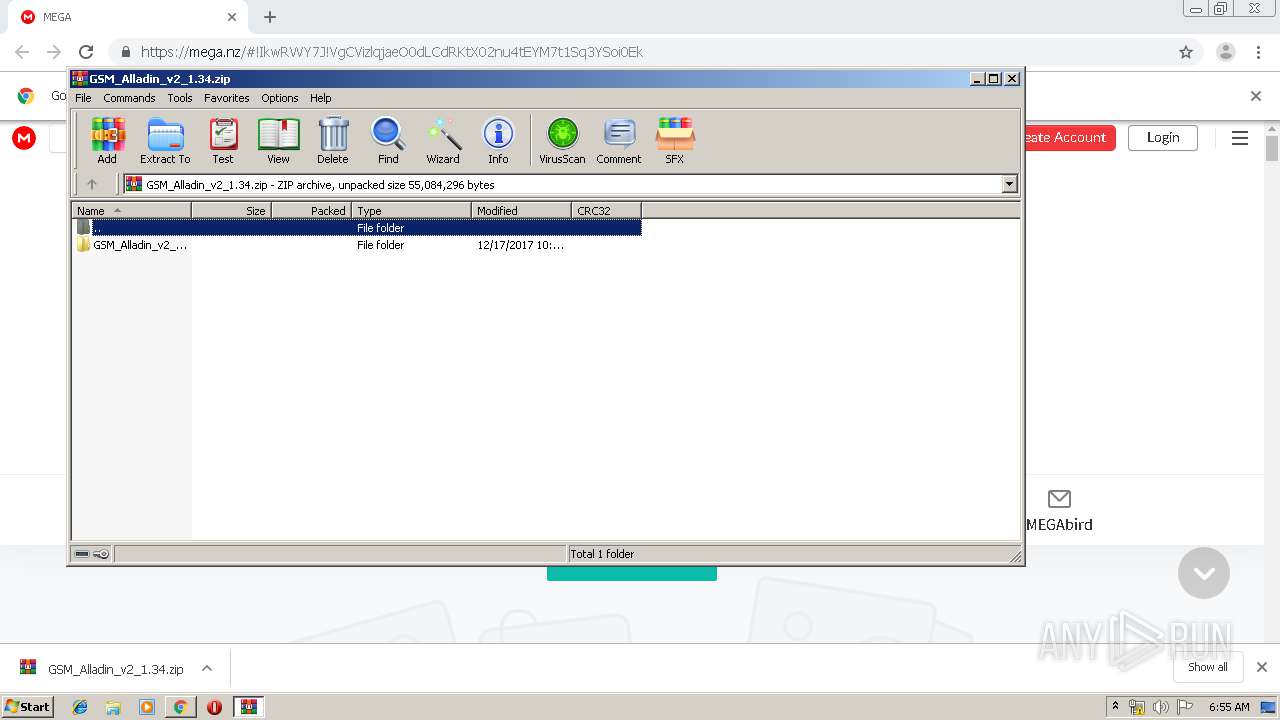Show hidden tray icons arrow

click(1116, 706)
